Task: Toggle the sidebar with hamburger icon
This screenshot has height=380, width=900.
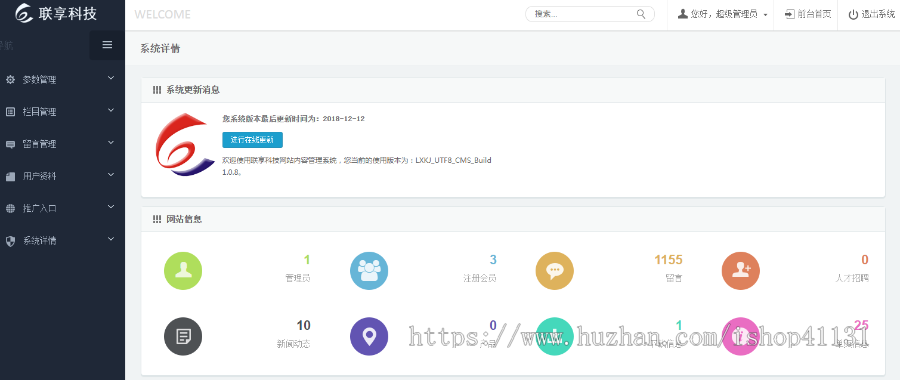Action: [107, 45]
